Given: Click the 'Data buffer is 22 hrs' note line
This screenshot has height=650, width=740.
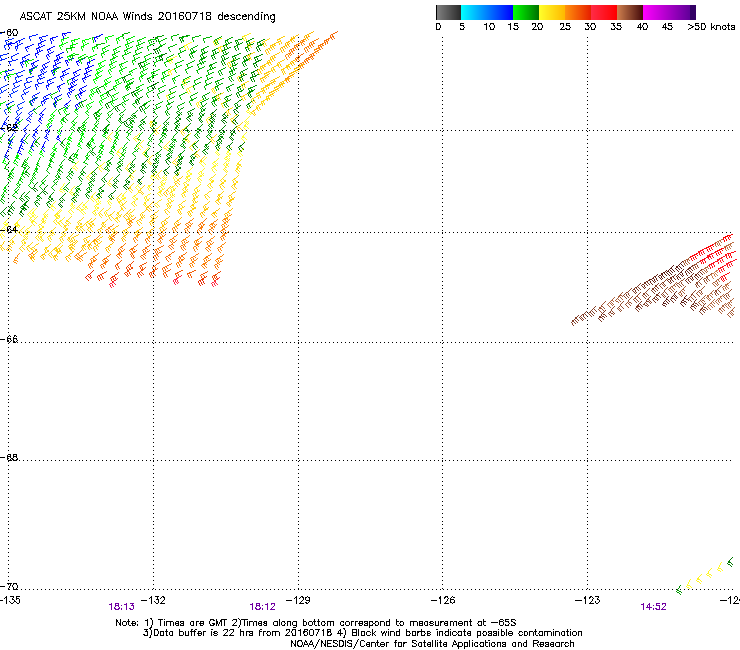Looking at the screenshot, I should tap(362, 633).
